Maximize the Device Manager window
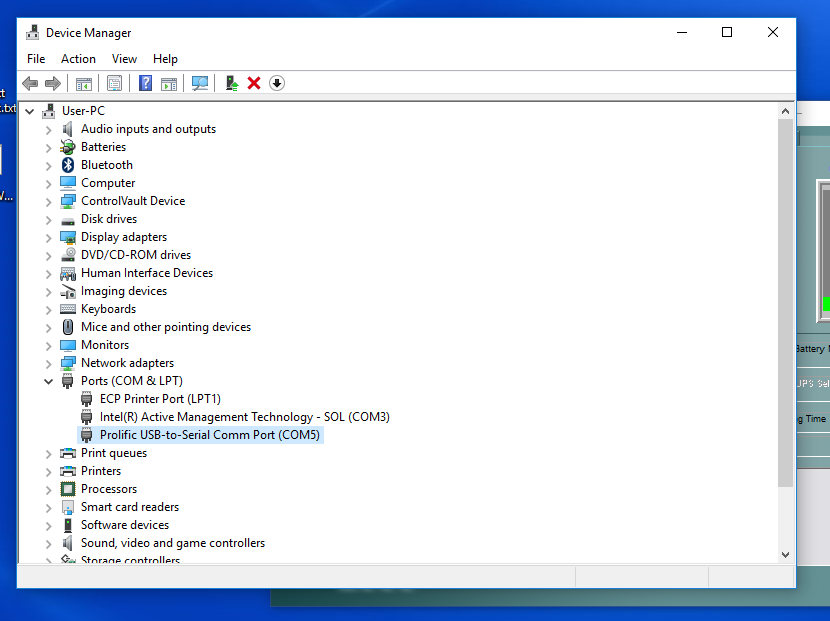 coord(727,32)
